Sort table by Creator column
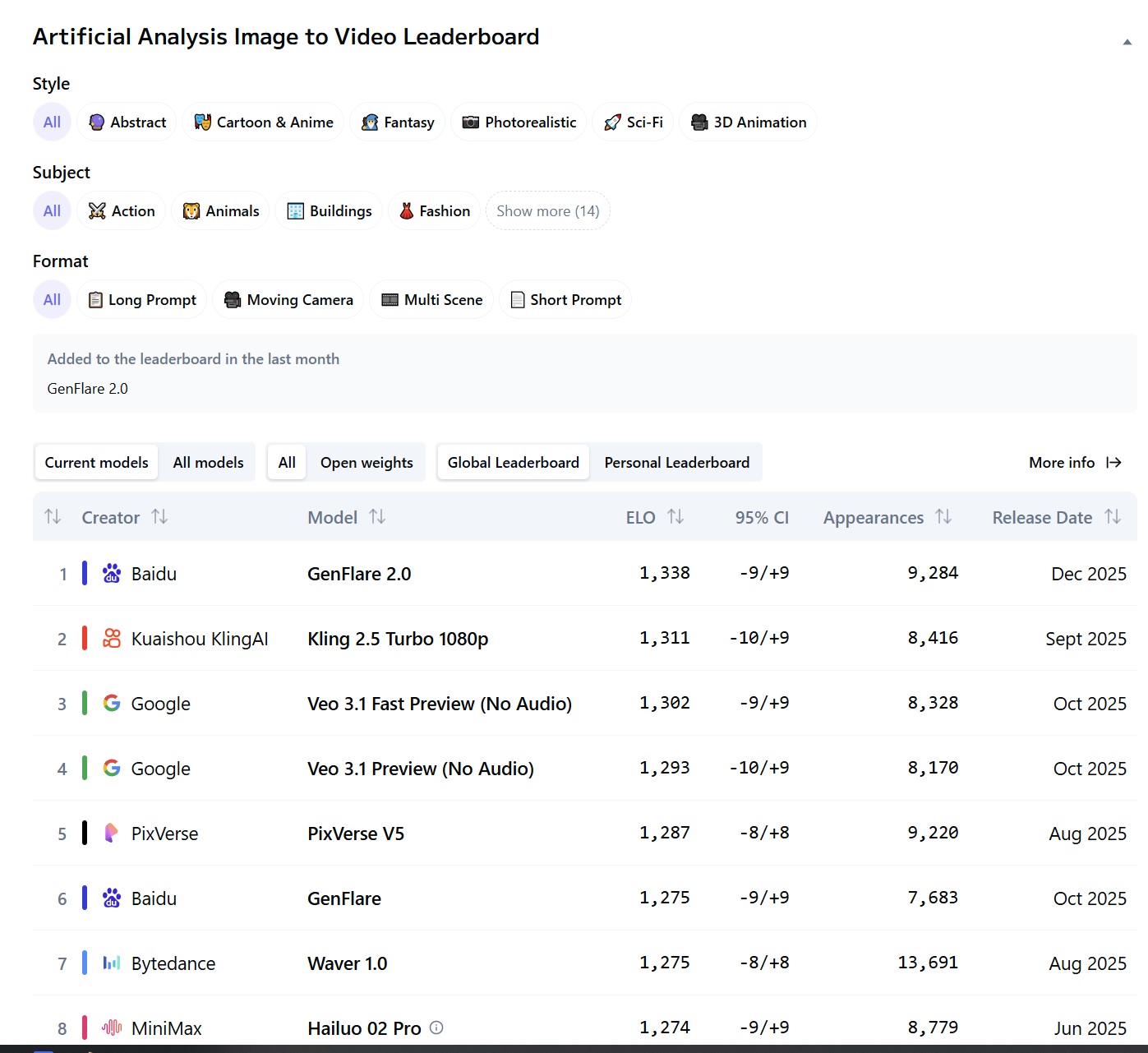 coord(159,516)
